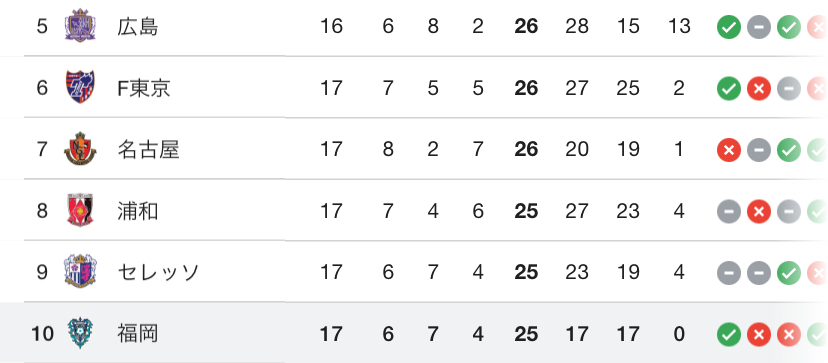Open the セレッソ team name link

pos(158,273)
